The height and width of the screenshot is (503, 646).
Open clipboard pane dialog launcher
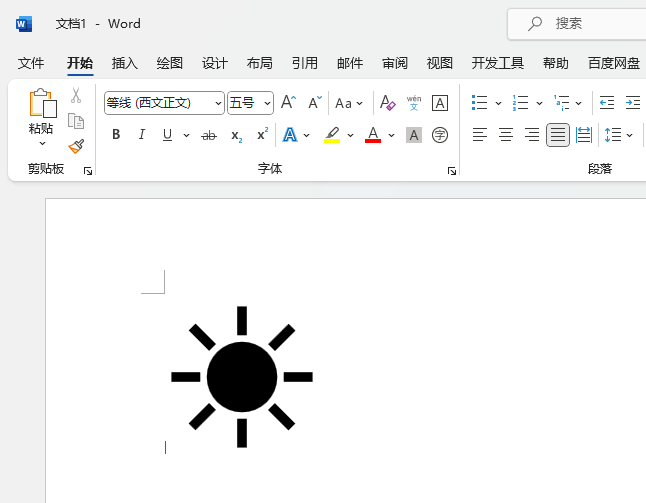(x=88, y=171)
